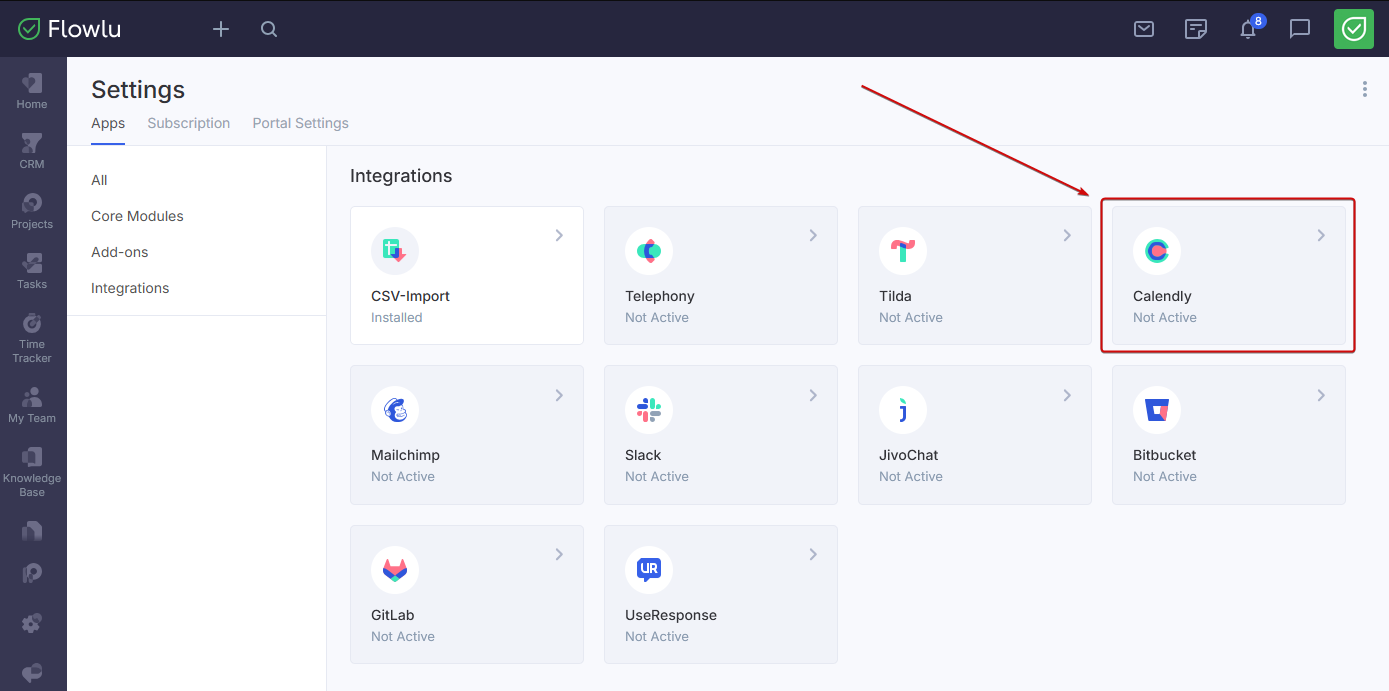The image size is (1389, 691).
Task: Expand Tilda card chevron
Action: (1067, 235)
